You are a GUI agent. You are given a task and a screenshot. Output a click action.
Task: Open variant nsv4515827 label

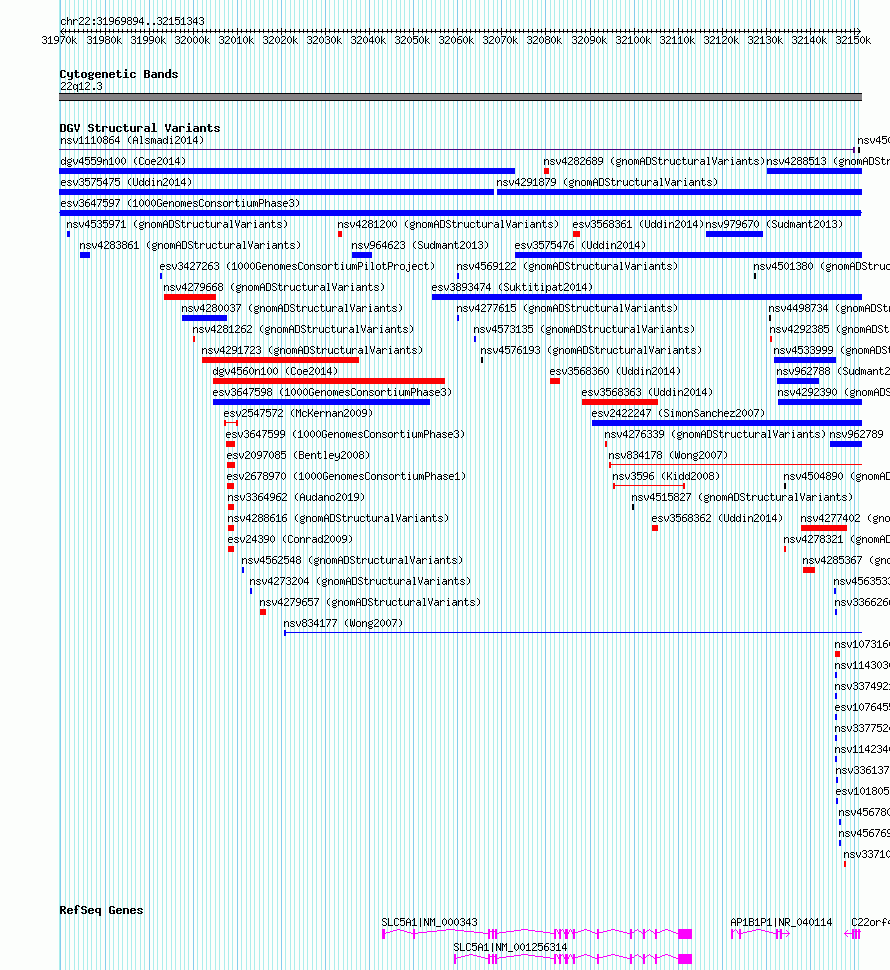point(742,498)
